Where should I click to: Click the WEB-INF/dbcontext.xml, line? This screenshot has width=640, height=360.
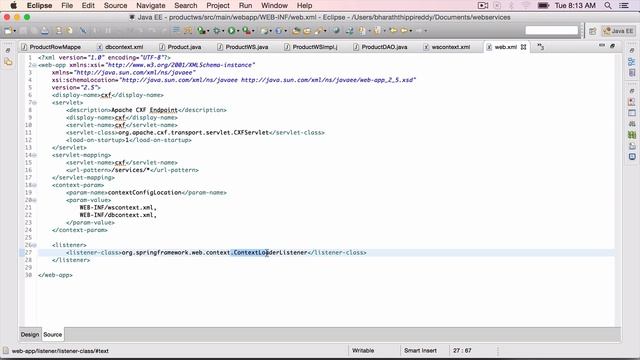tap(118, 215)
